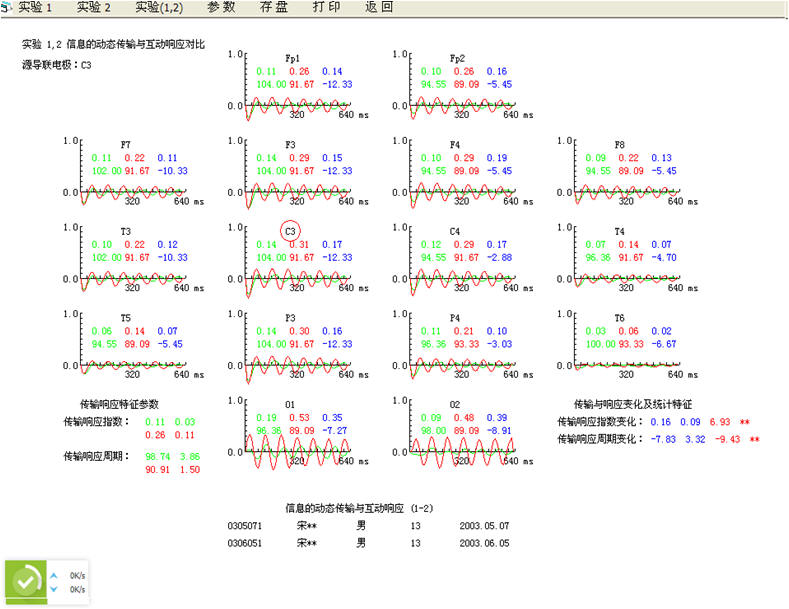Click the 传输响应周期： label
Screen dimensions: 789x609
(97, 456)
